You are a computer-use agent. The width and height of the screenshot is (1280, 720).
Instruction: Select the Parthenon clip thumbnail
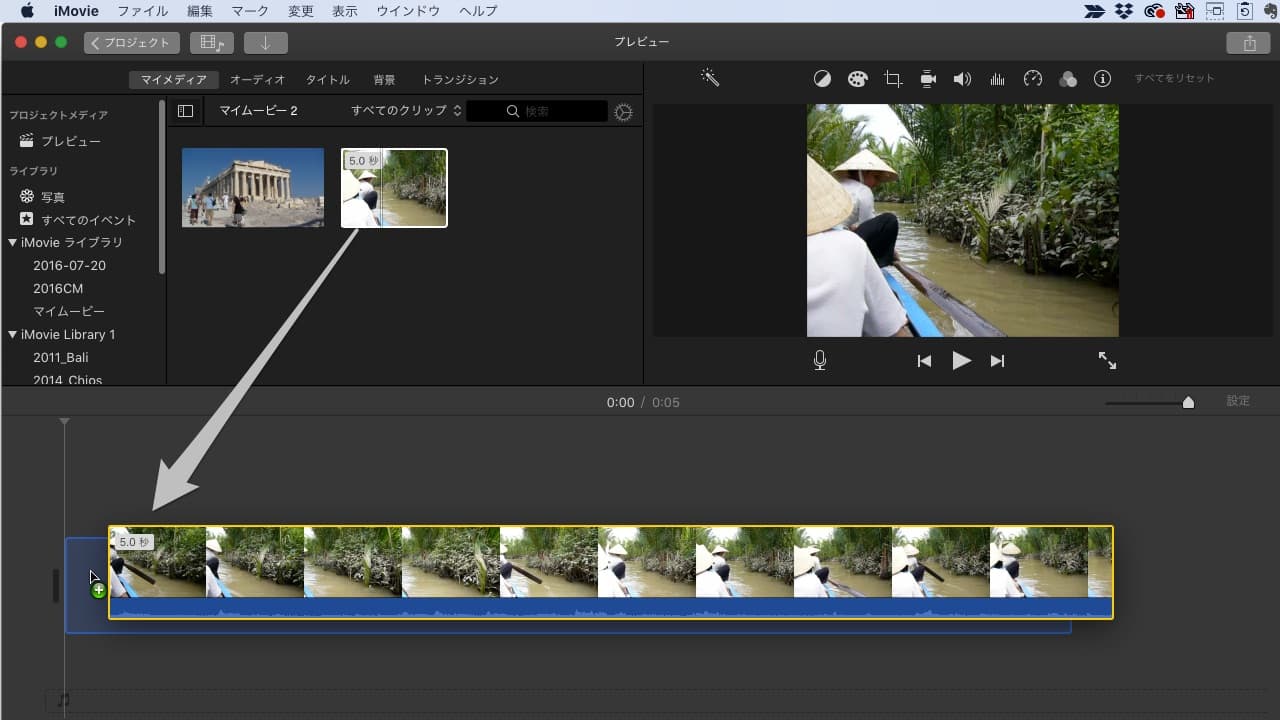pyautogui.click(x=253, y=188)
